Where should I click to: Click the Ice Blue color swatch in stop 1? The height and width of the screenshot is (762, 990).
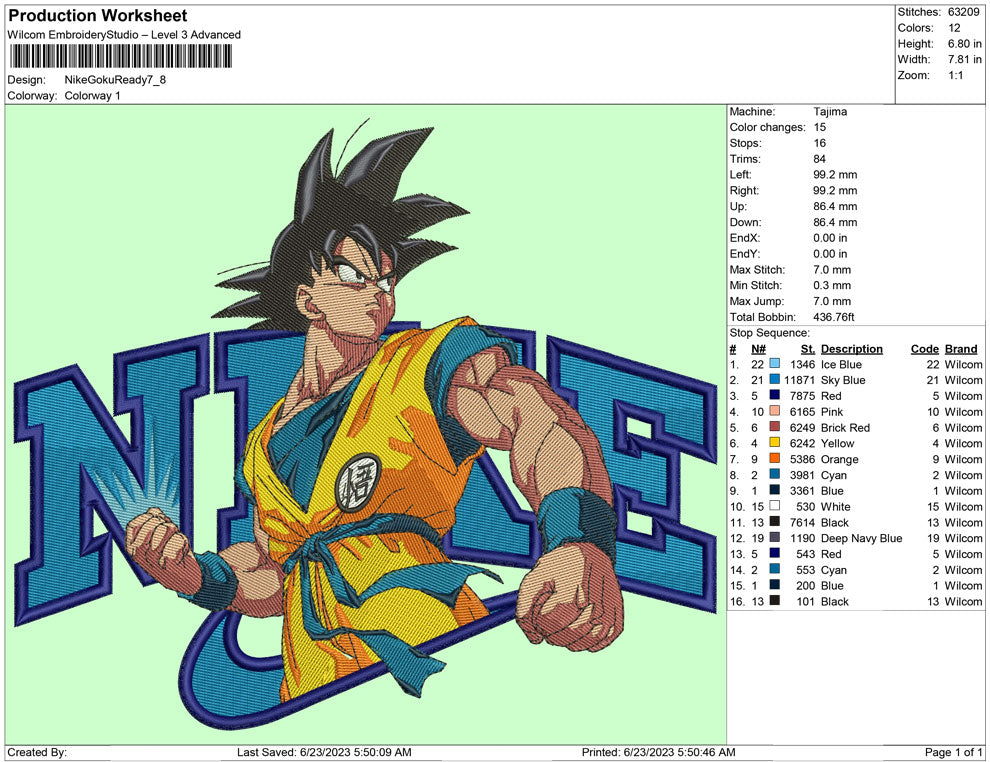click(x=775, y=364)
